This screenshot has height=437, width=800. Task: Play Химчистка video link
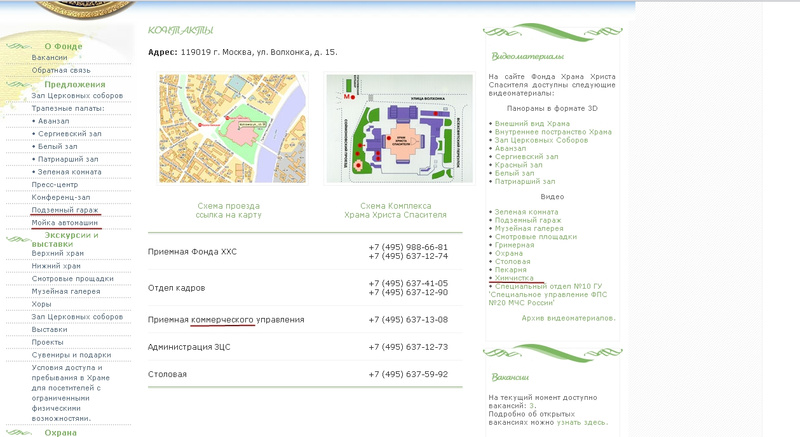(514, 278)
